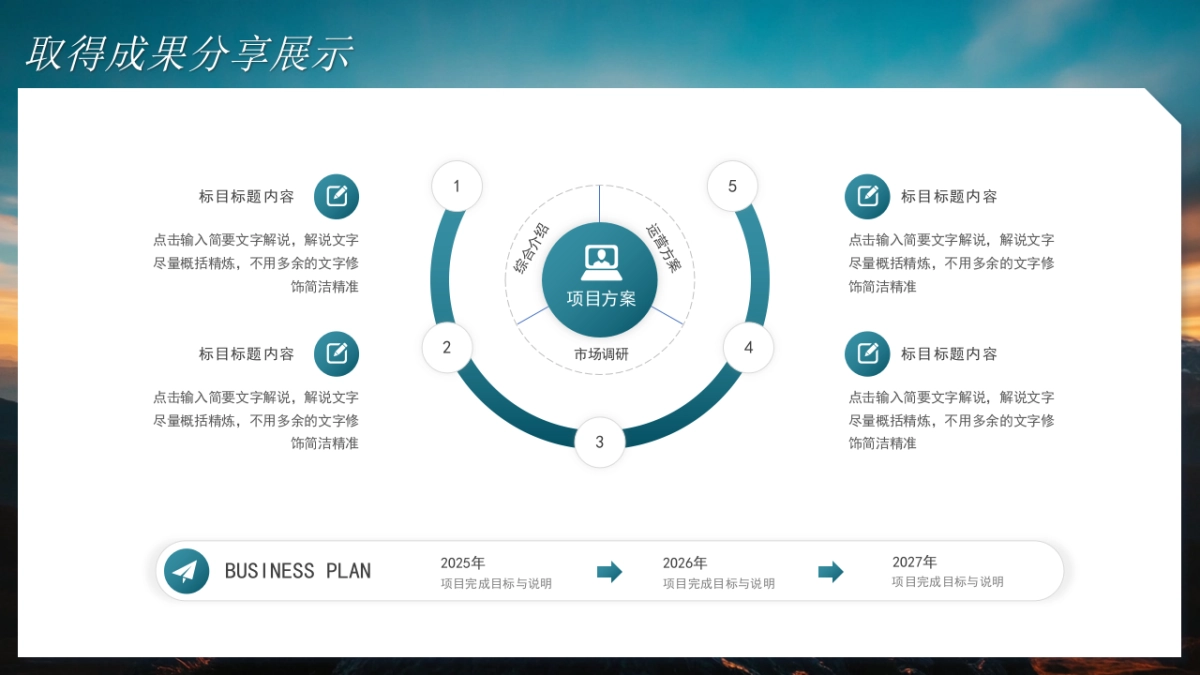Click the paper plane icon beside BUSINESS PLAN
Screen dimensions: 1200x675
pyautogui.click(x=188, y=570)
